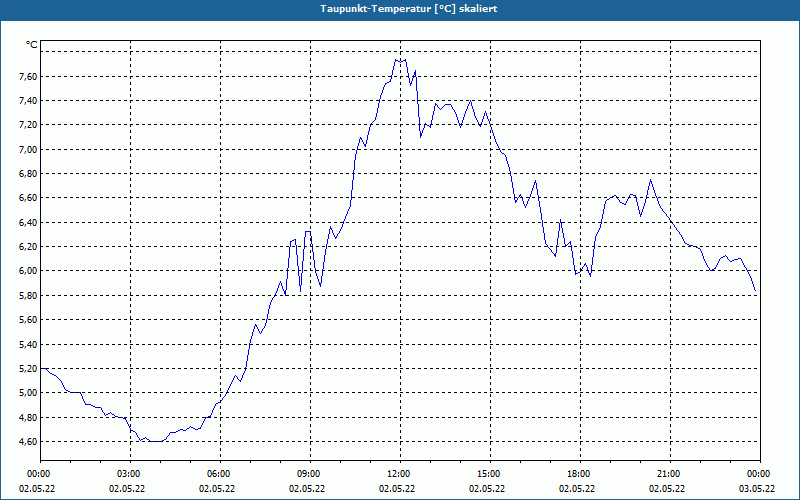Click the 6,40 y-axis value
800x500 pixels.
[x=28, y=222]
